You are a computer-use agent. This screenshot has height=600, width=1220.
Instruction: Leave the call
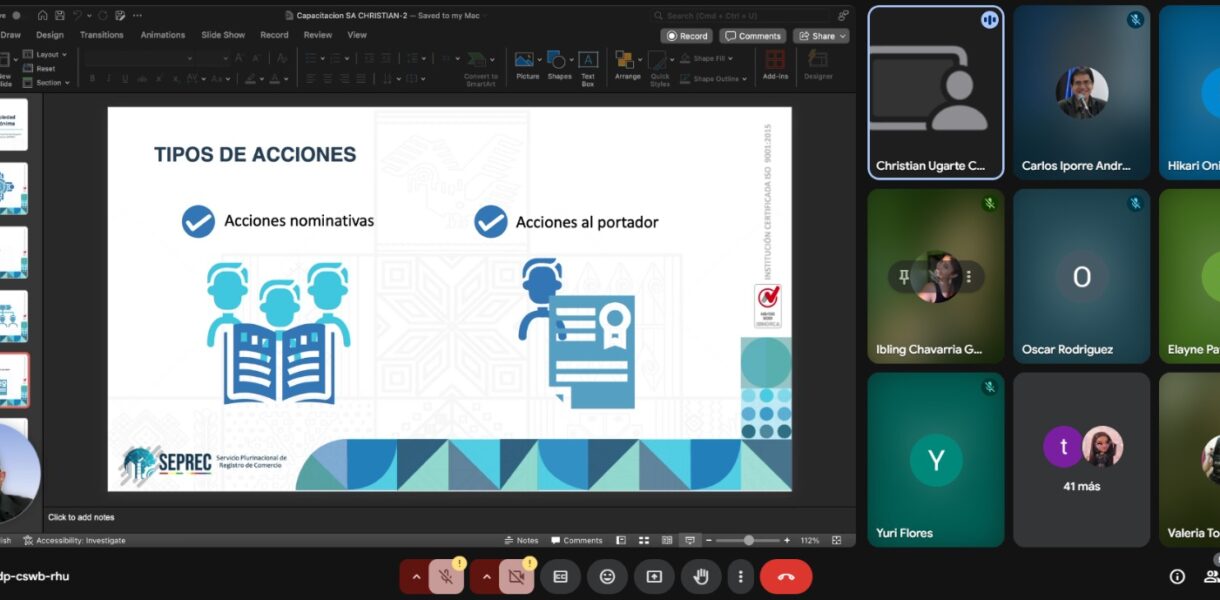786,577
